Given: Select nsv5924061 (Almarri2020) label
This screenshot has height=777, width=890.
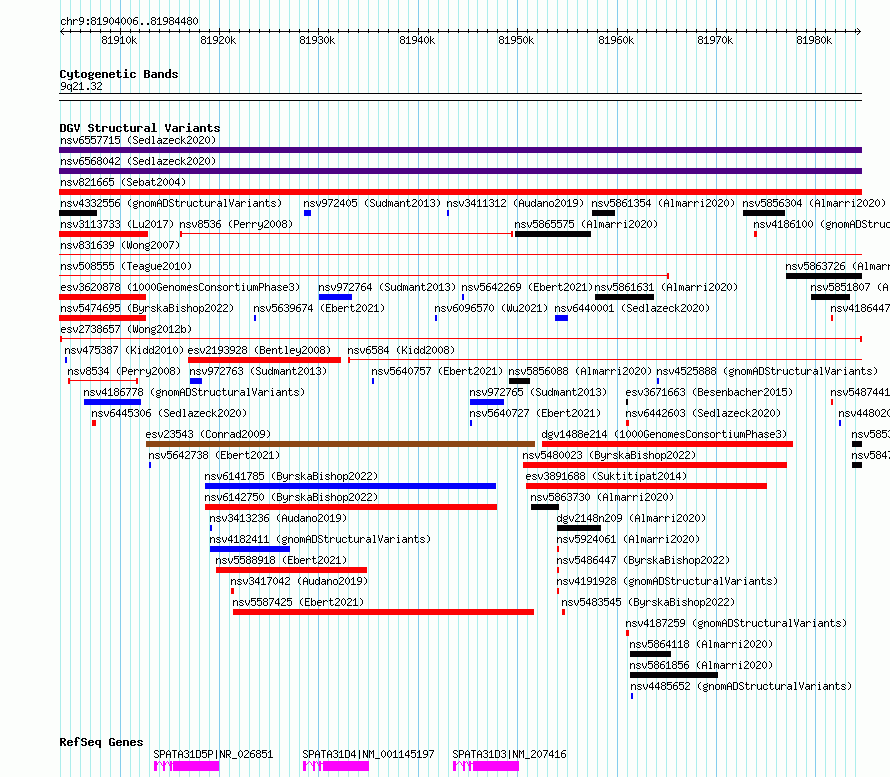Looking at the screenshot, I should [x=628, y=539].
